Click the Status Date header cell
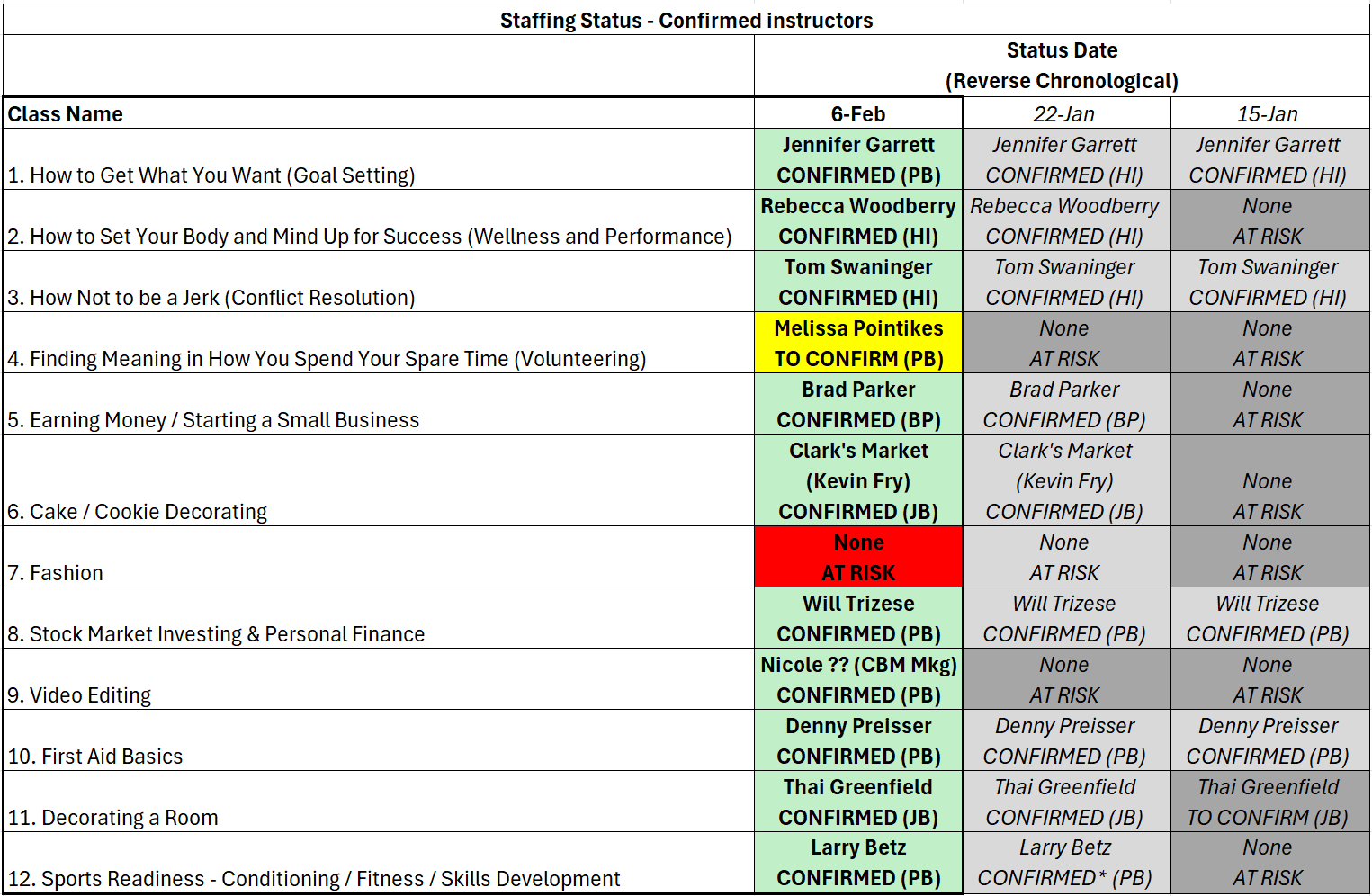Image resolution: width=1372 pixels, height=896 pixels. pos(1062,66)
